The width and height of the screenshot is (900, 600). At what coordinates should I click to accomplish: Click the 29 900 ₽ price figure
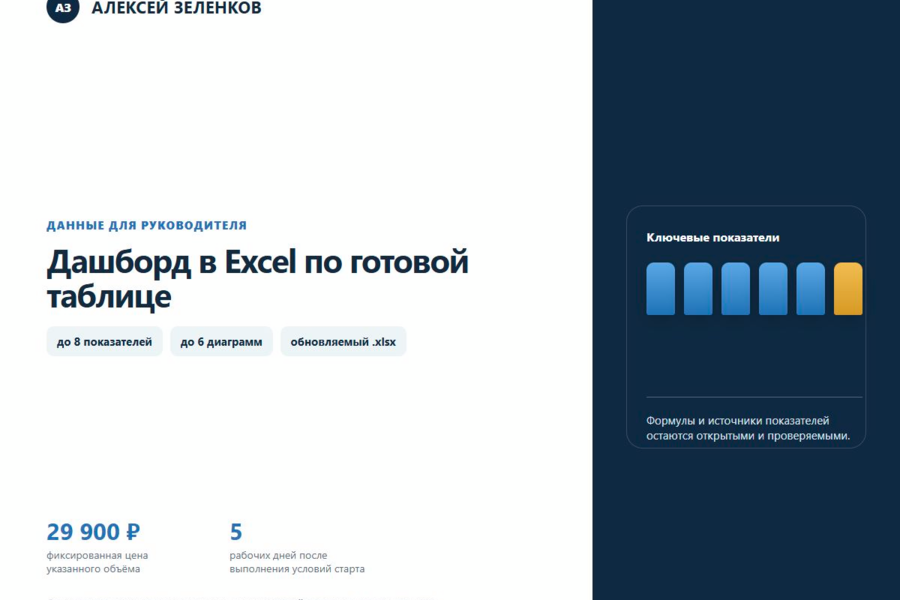pos(94,532)
